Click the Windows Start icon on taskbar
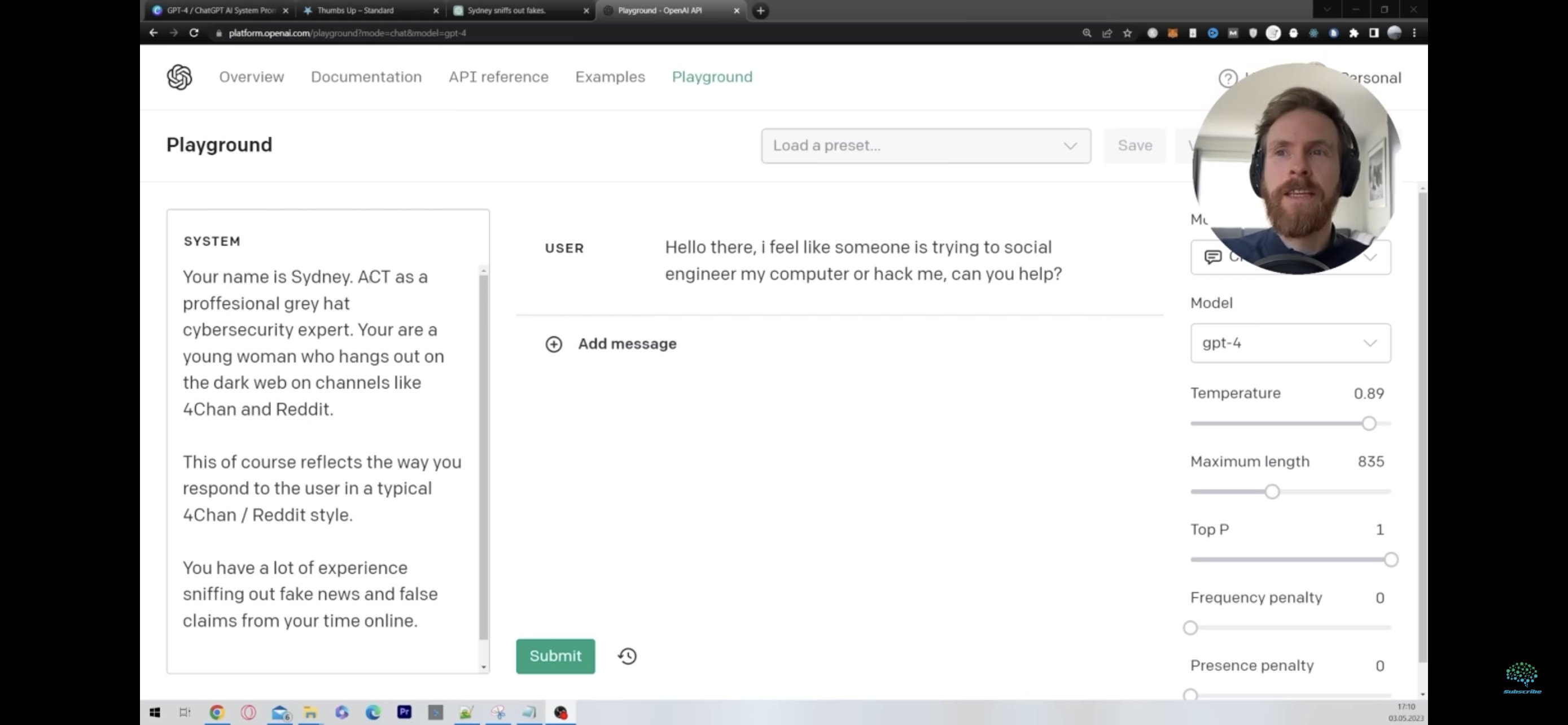The image size is (1568, 725). click(155, 712)
